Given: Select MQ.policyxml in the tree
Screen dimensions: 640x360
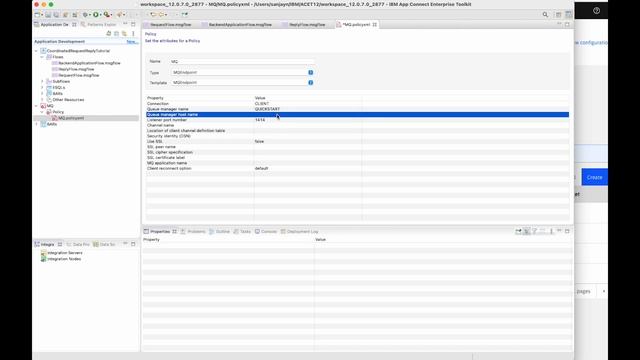Looking at the screenshot, I should point(71,118).
